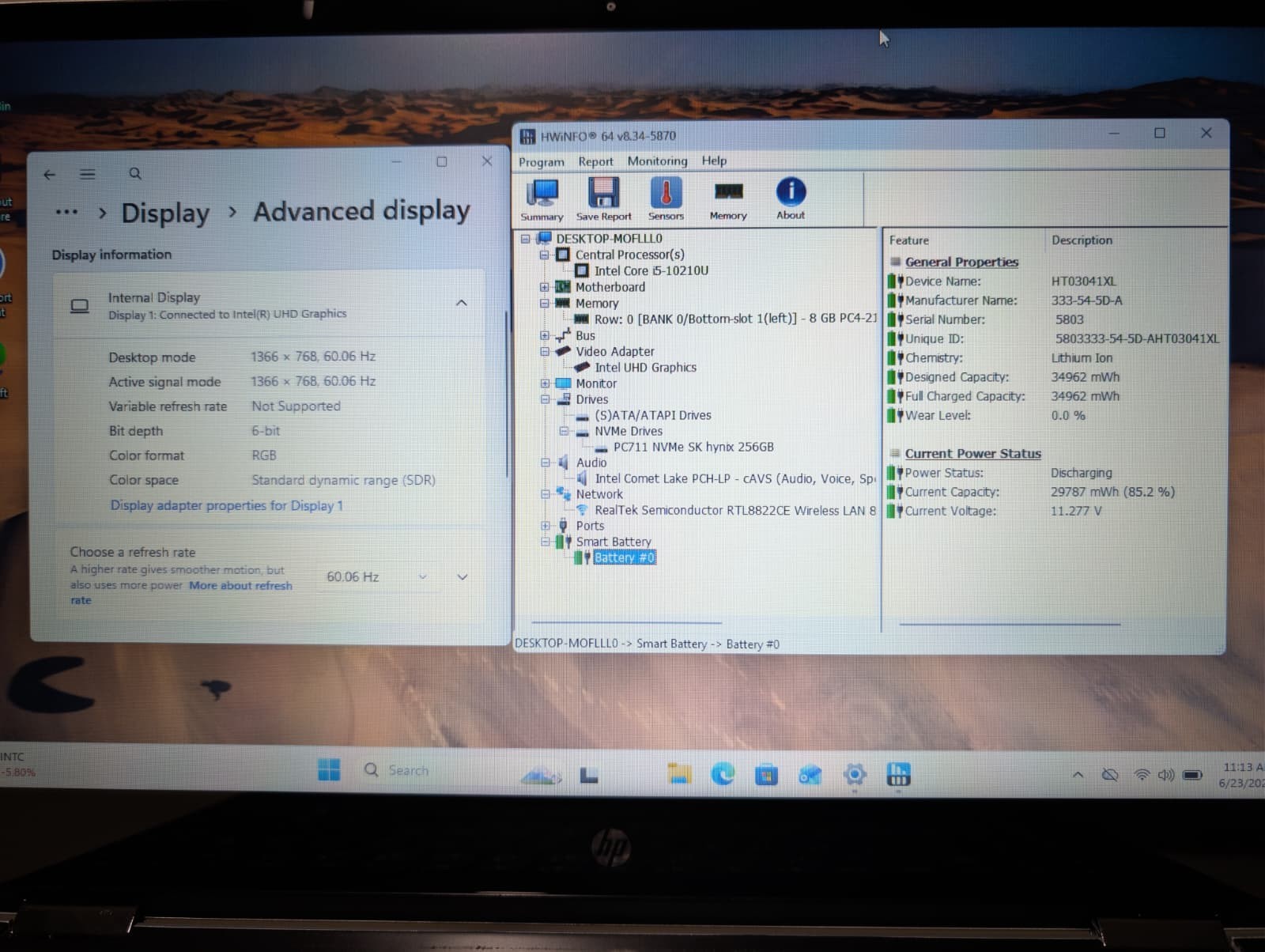Click the About info icon
Screen dimensions: 1265x952
click(x=791, y=198)
